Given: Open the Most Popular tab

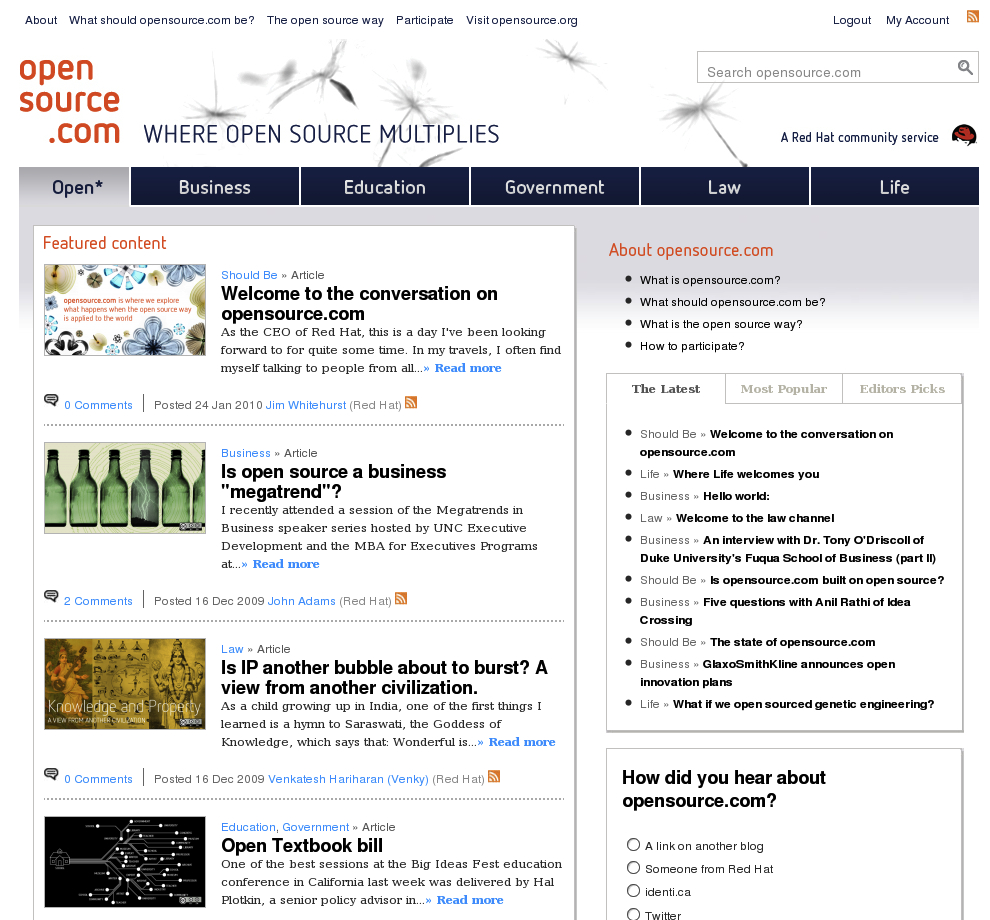Looking at the screenshot, I should (783, 388).
